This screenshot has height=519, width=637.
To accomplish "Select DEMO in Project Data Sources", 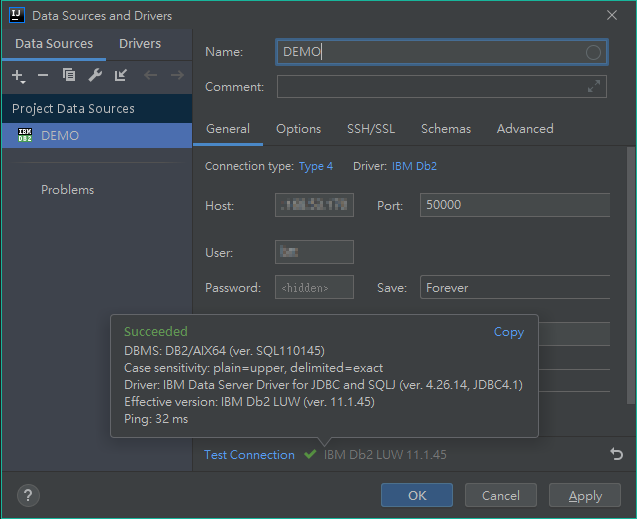I will coord(60,136).
